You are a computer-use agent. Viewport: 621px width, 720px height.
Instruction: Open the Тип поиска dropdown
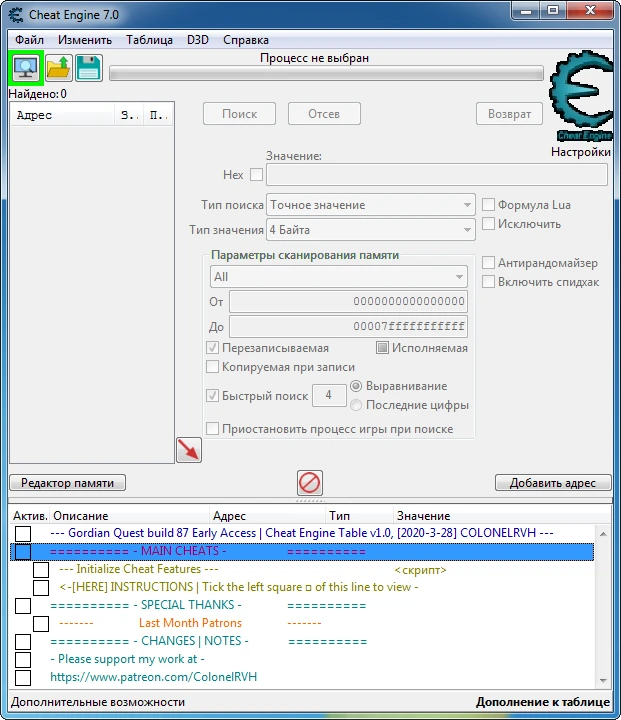371,205
